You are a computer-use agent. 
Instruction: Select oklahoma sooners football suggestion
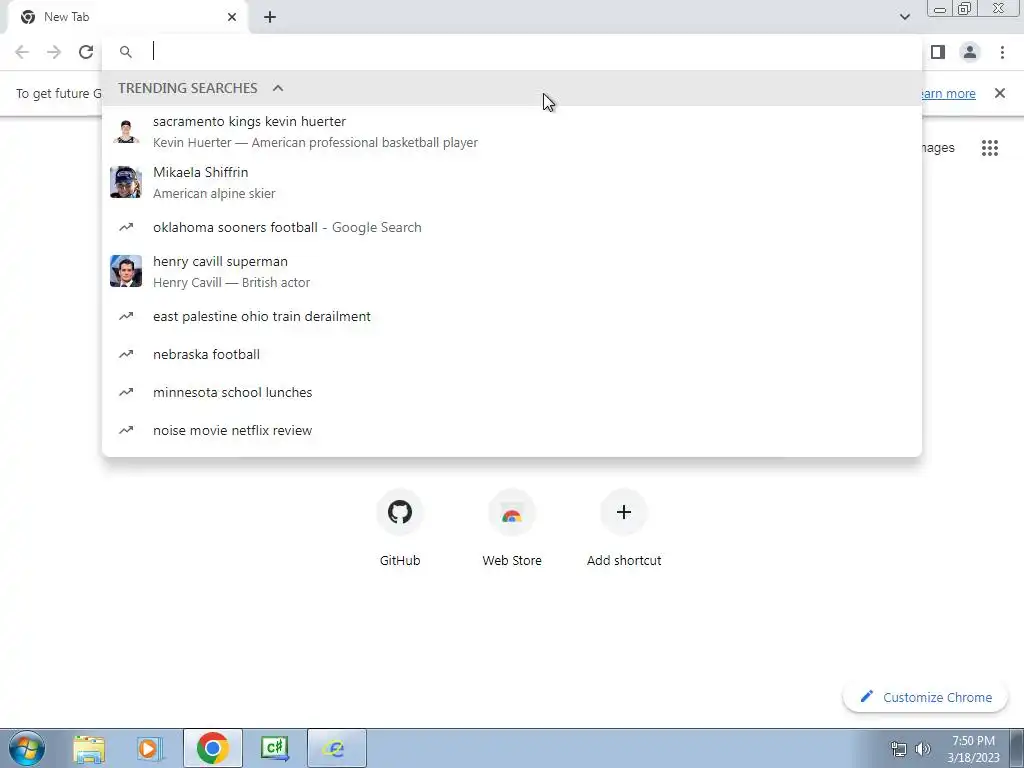(x=512, y=227)
